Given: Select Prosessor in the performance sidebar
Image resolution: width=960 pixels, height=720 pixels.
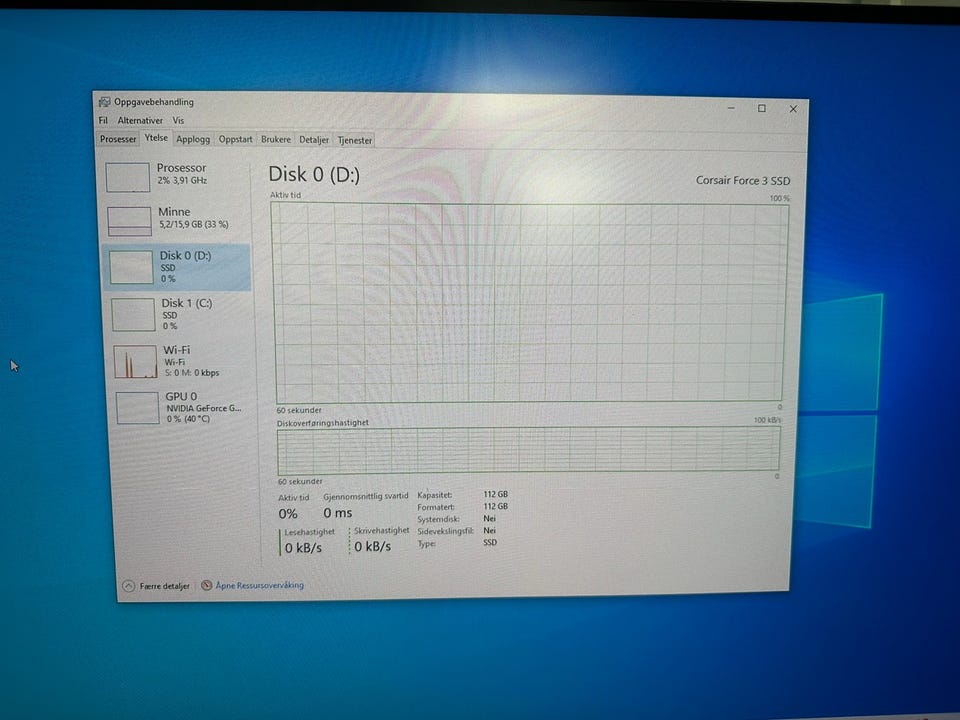Looking at the screenshot, I should point(176,177).
